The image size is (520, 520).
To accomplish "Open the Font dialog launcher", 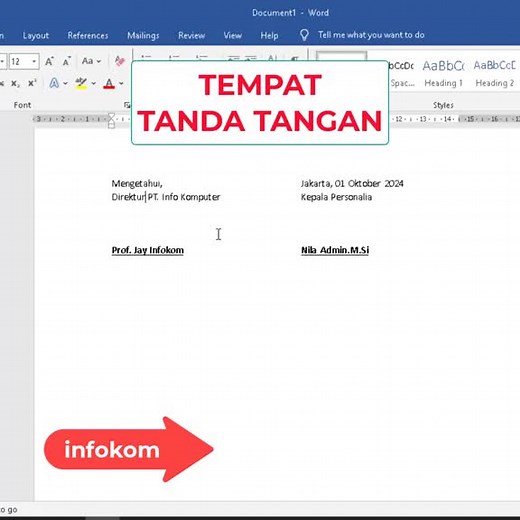I will tap(127, 105).
